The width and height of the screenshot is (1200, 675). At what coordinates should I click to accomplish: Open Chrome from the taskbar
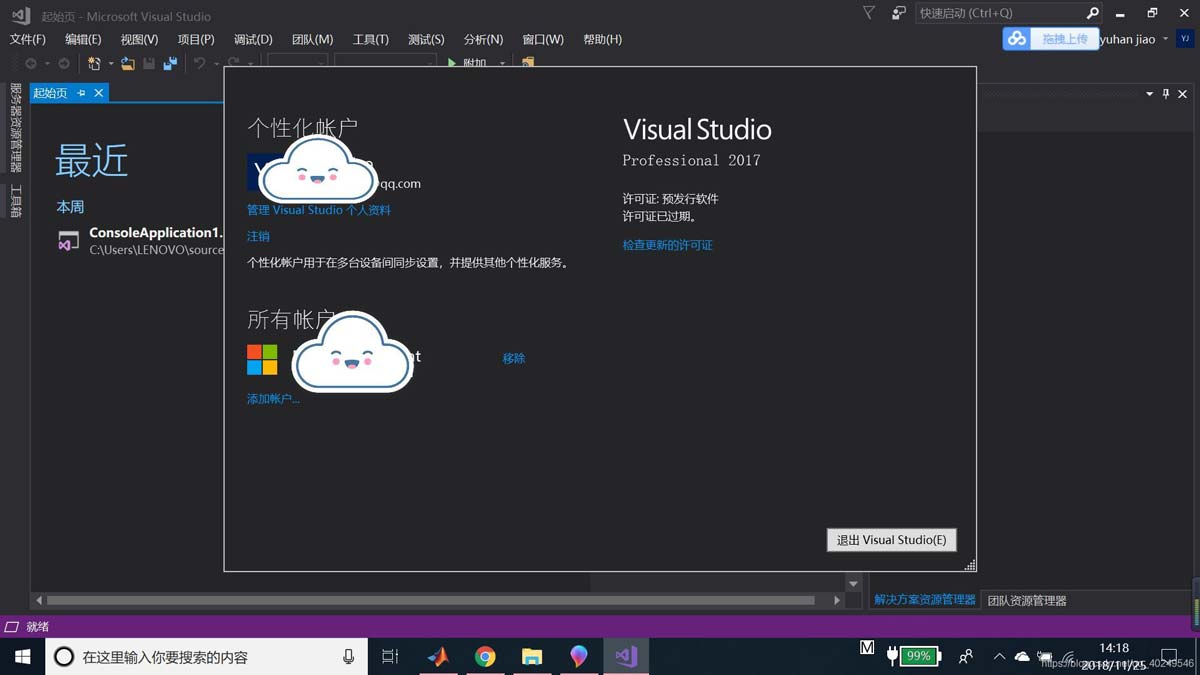485,657
